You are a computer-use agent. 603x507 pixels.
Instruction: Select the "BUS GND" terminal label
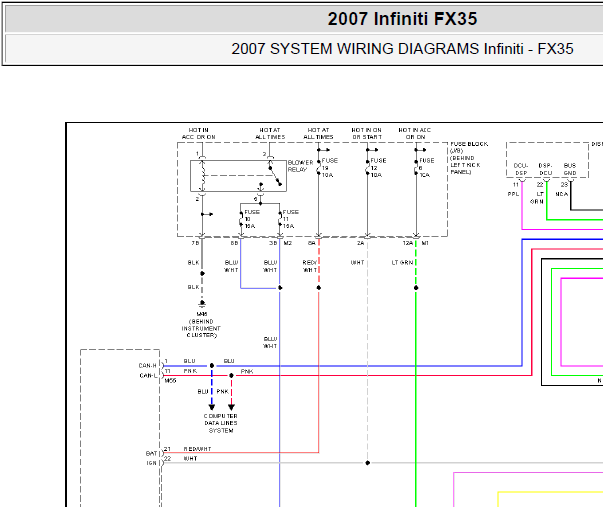click(570, 169)
